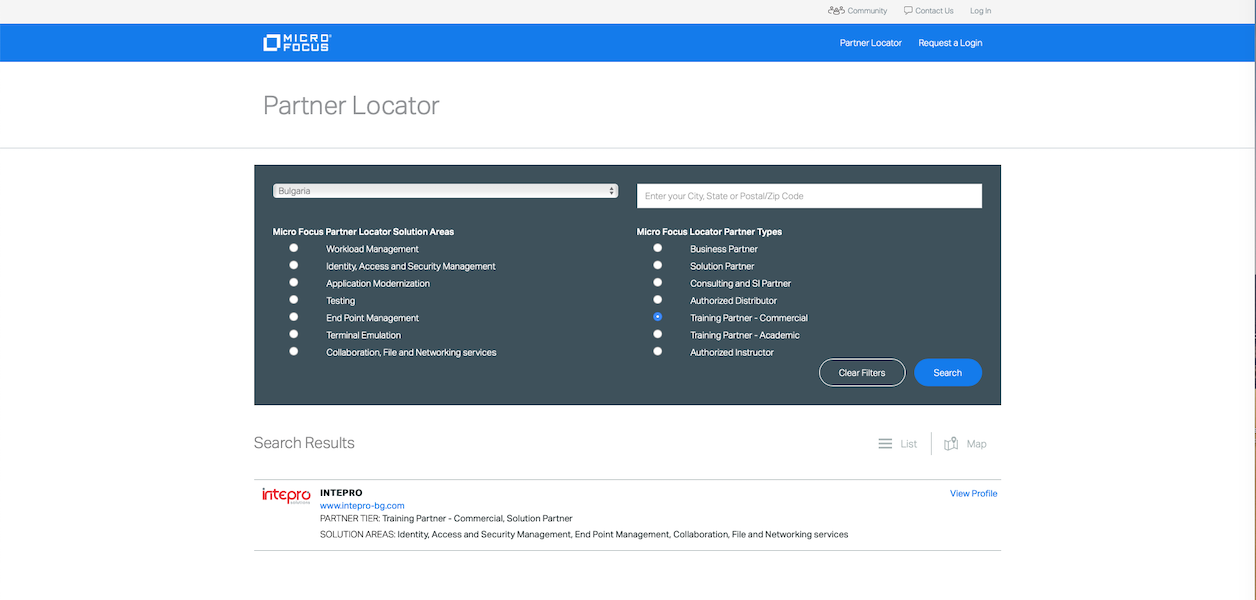Select Testing solution area option

tap(293, 300)
